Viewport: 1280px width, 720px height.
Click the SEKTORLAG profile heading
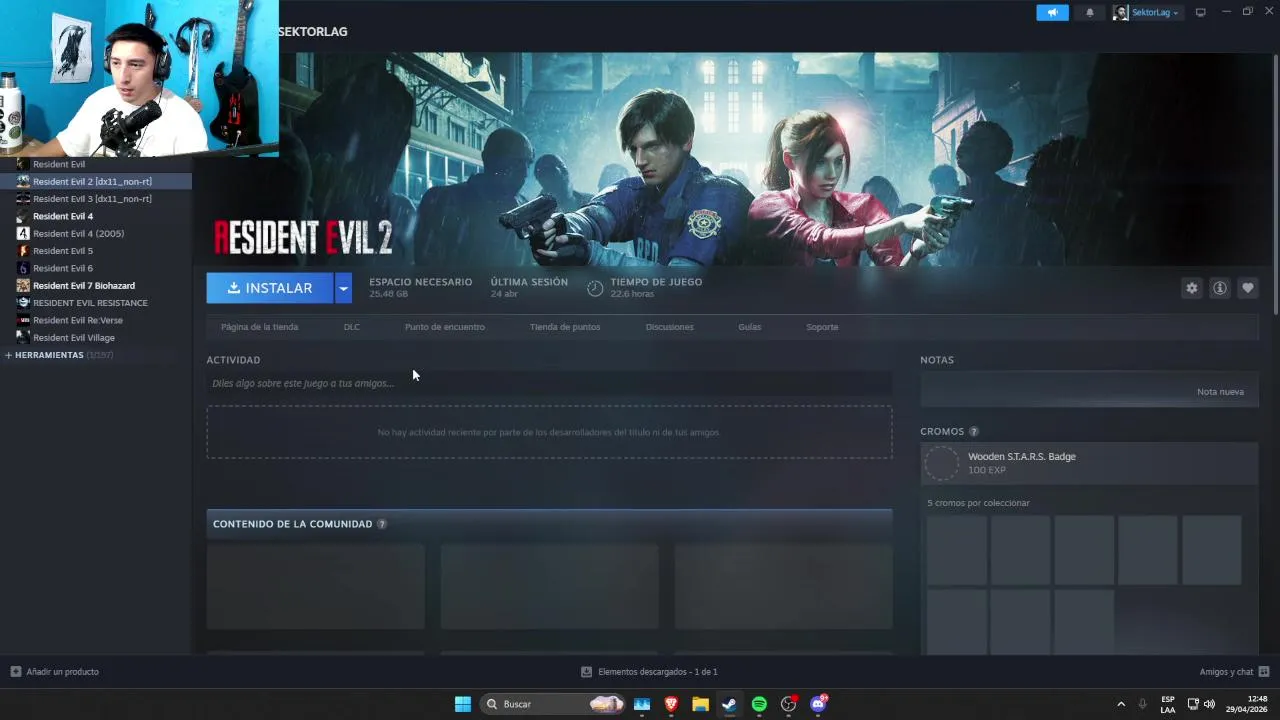313,32
